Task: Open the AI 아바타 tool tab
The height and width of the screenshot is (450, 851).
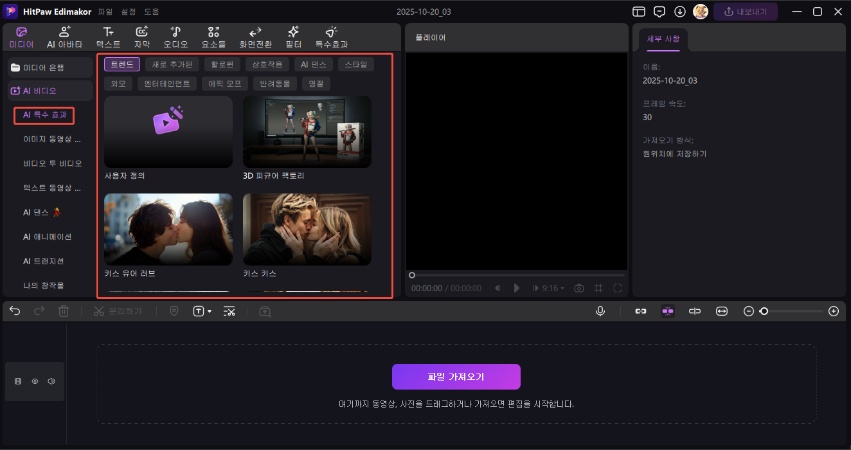Action: [64, 37]
